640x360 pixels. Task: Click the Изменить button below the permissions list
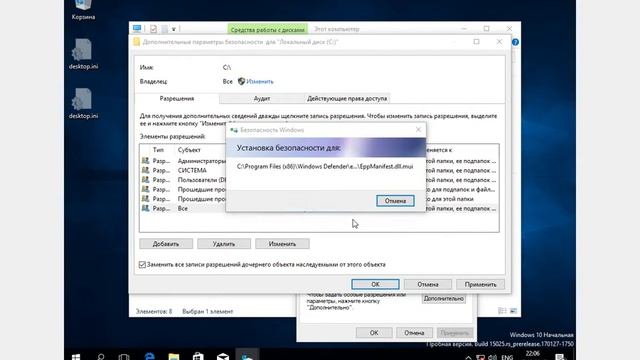click(x=282, y=244)
